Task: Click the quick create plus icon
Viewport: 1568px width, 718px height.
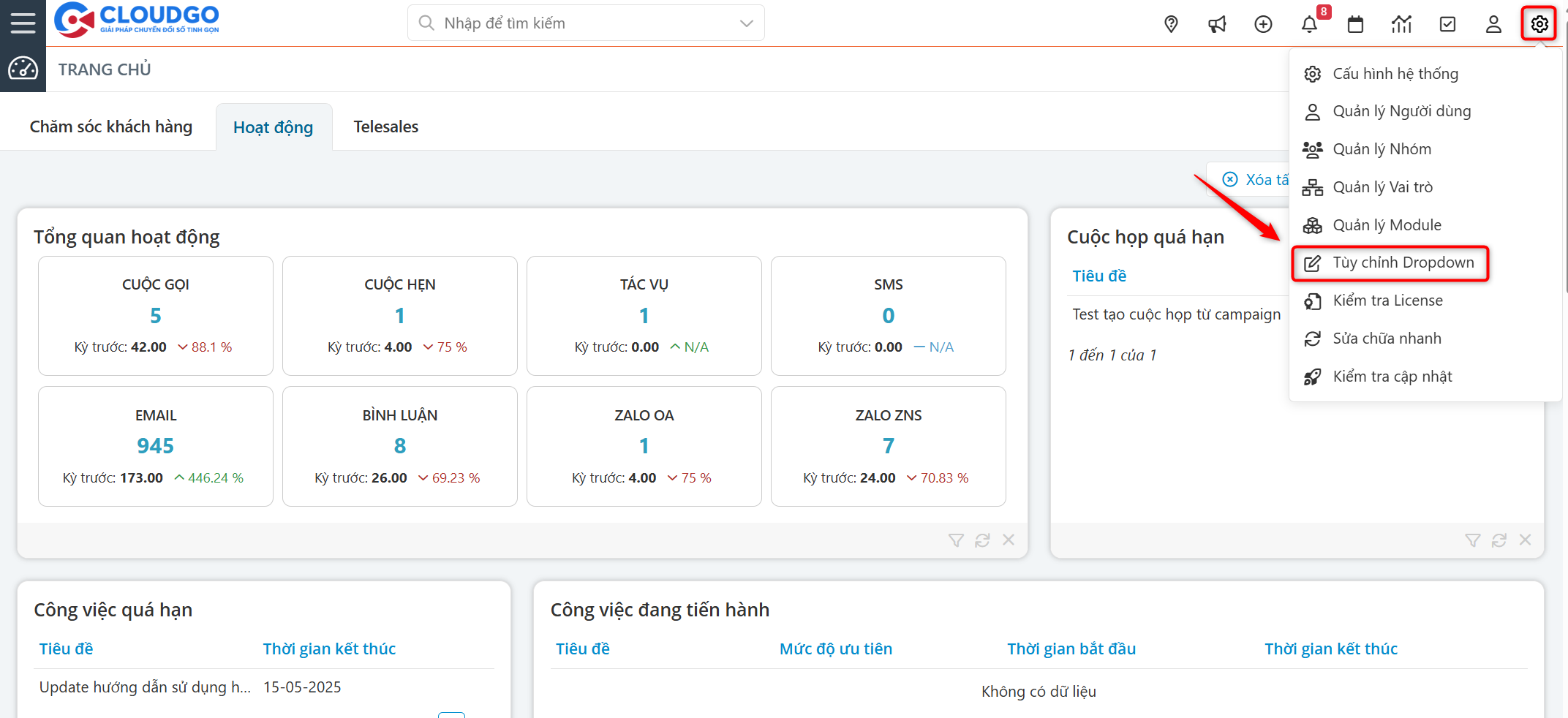Action: (x=1263, y=24)
